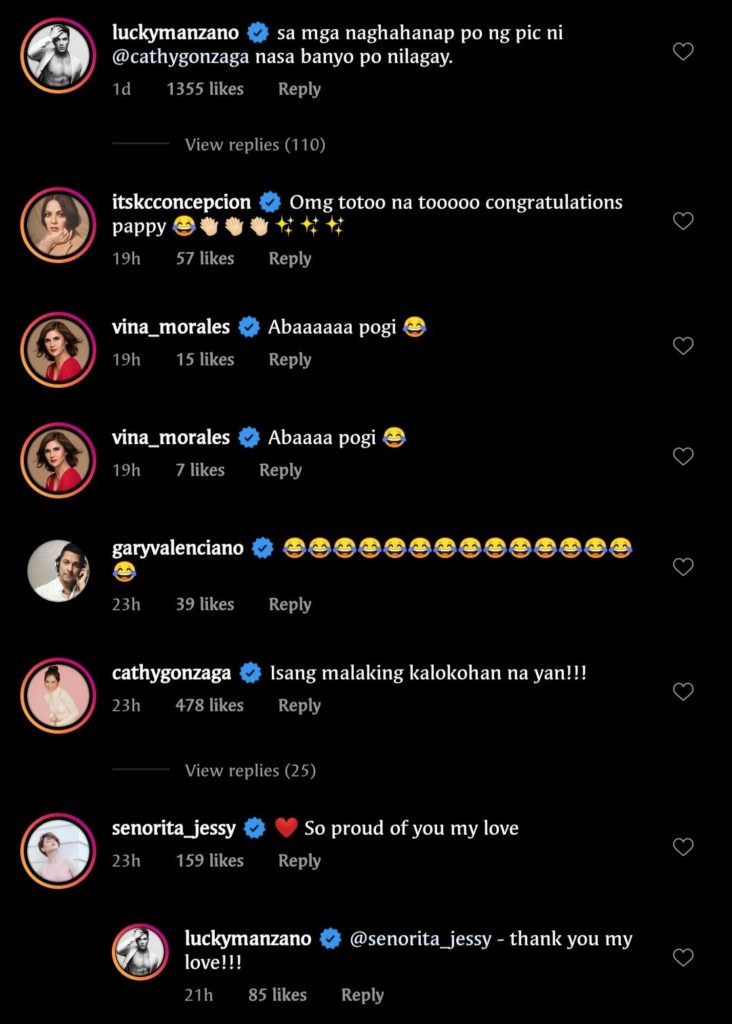Reply to garyvalenciano's comment
The height and width of the screenshot is (1024, 732).
click(290, 604)
